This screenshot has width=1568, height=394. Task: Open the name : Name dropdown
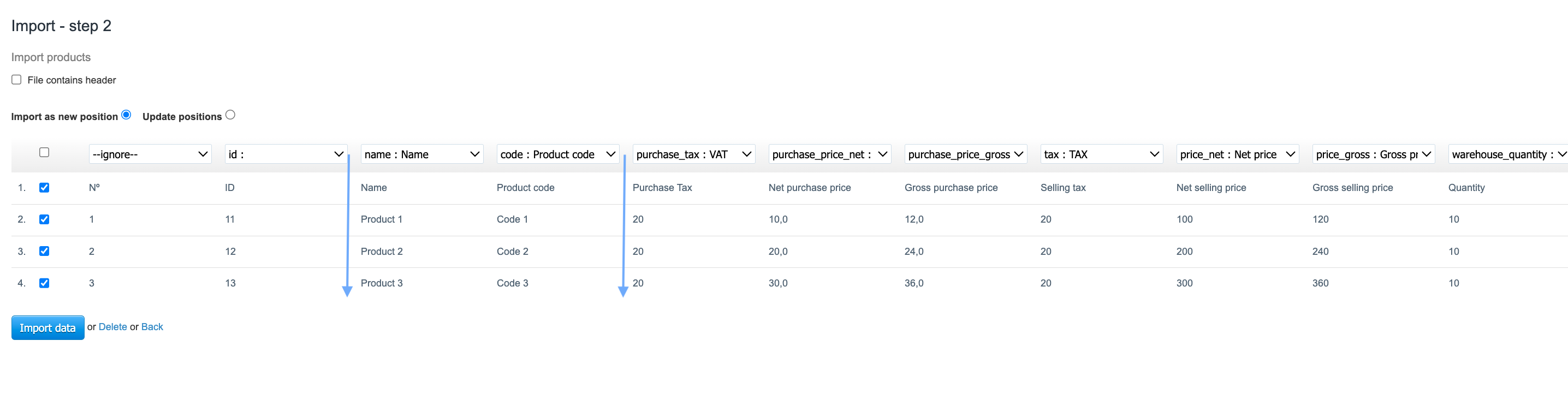click(421, 154)
